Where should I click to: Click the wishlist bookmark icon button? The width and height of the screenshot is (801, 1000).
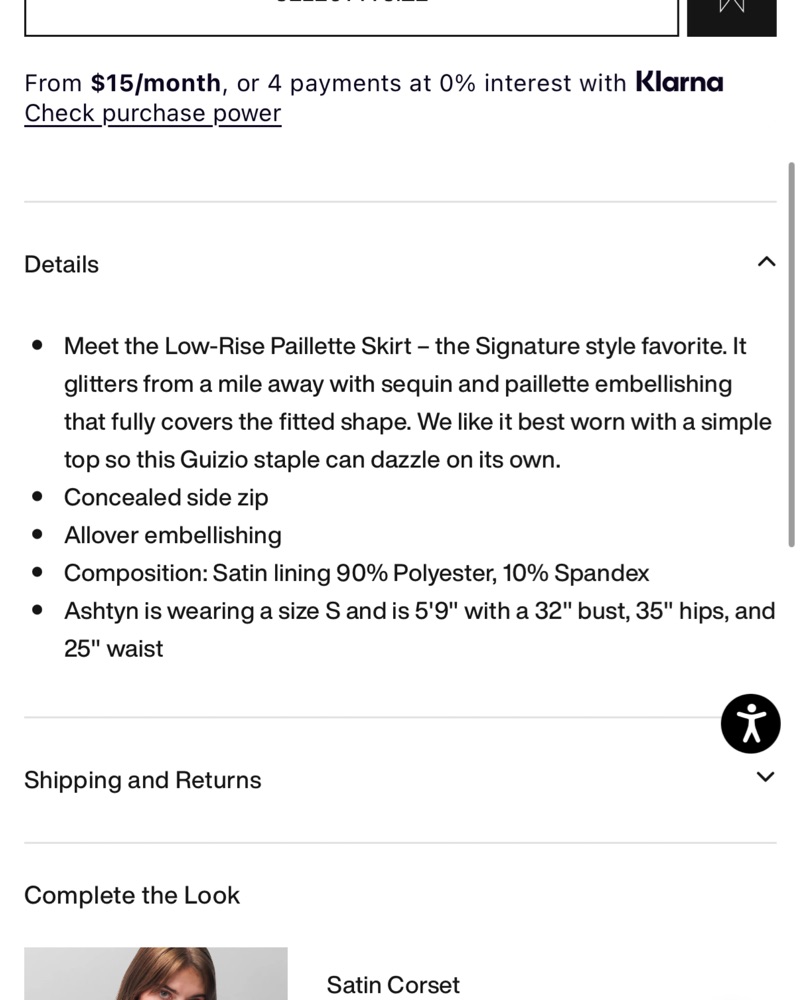[x=732, y=12]
